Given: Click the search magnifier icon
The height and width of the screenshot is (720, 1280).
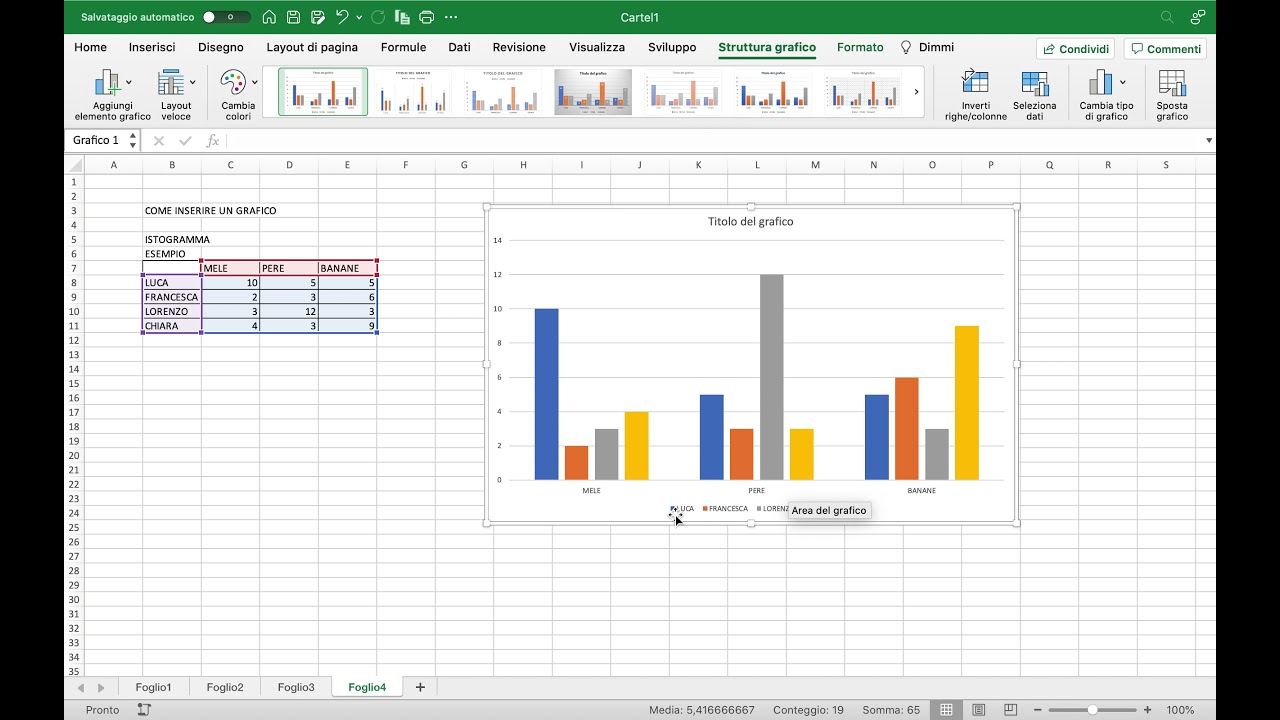Looking at the screenshot, I should pos(1167,17).
